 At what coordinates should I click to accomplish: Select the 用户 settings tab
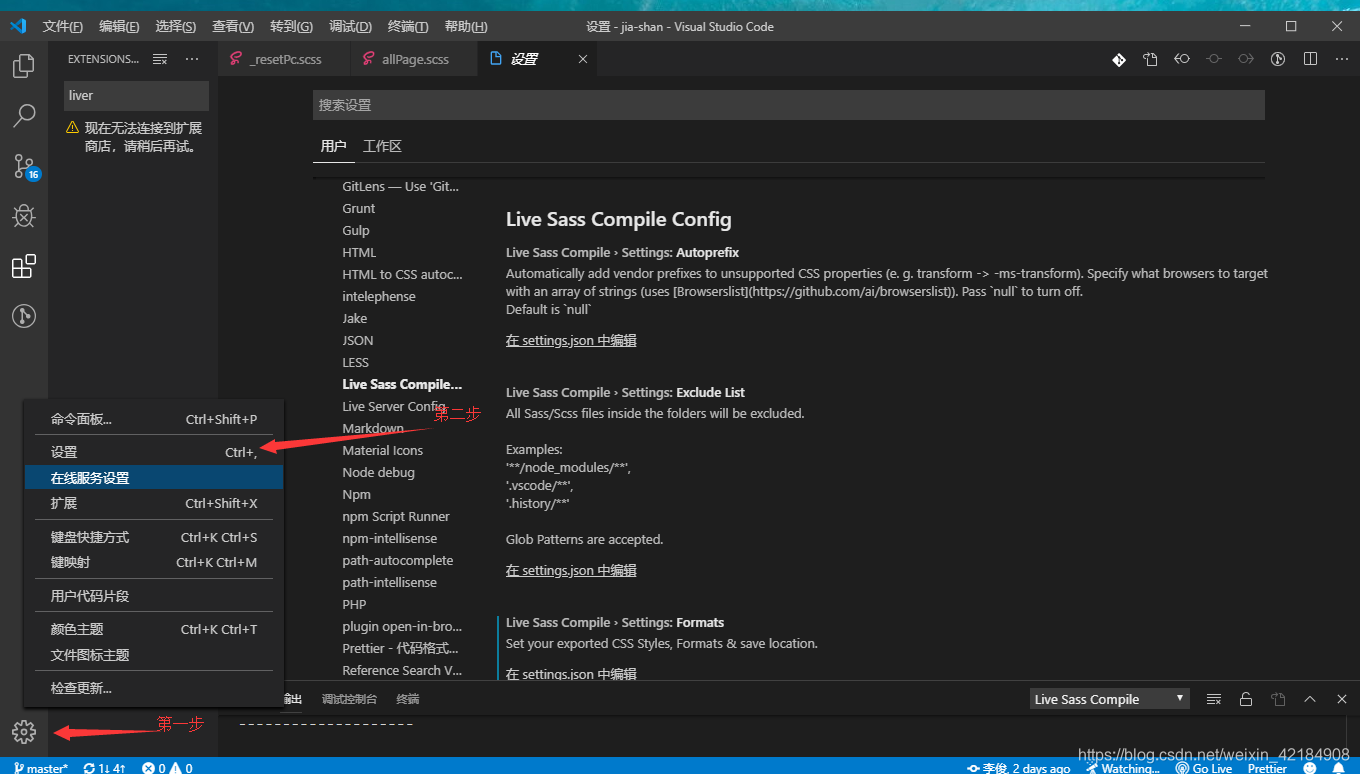(x=333, y=146)
